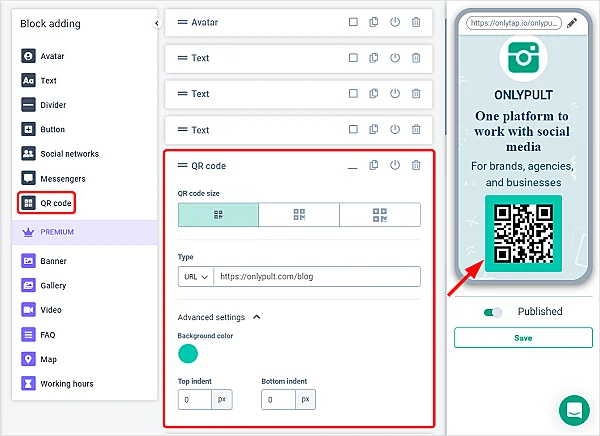Select the small QR code size
This screenshot has height=436, width=600.
click(218, 214)
